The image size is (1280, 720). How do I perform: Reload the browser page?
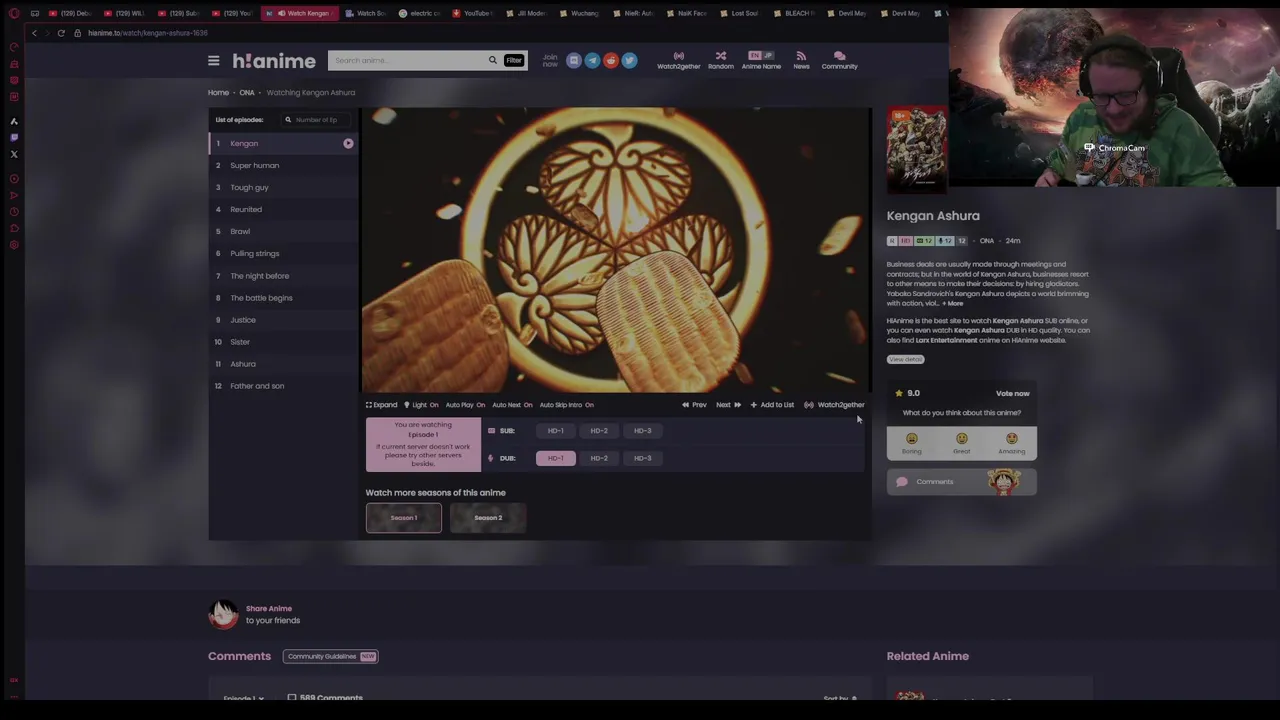(61, 33)
